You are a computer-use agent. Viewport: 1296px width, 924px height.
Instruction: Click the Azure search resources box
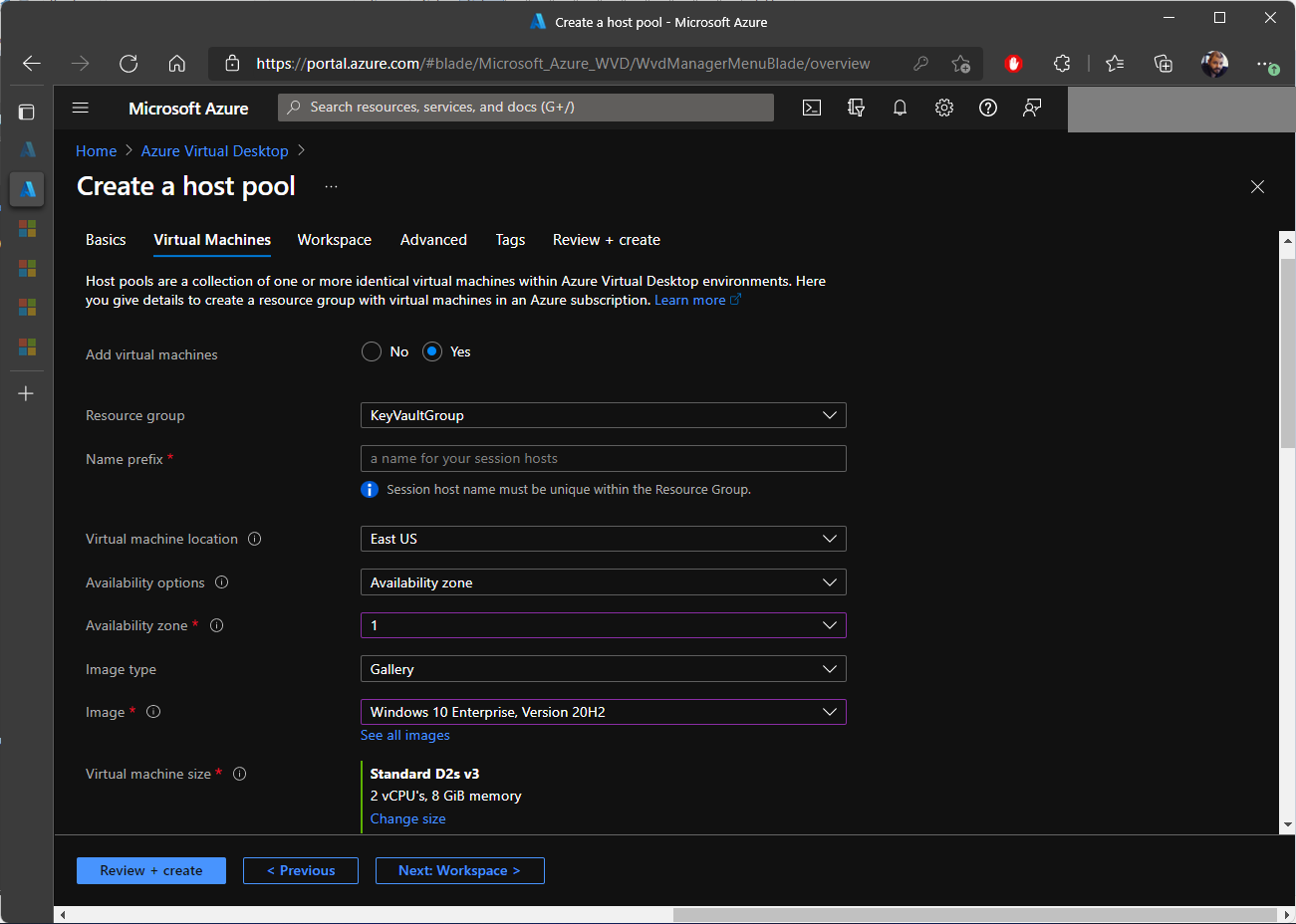[x=526, y=108]
